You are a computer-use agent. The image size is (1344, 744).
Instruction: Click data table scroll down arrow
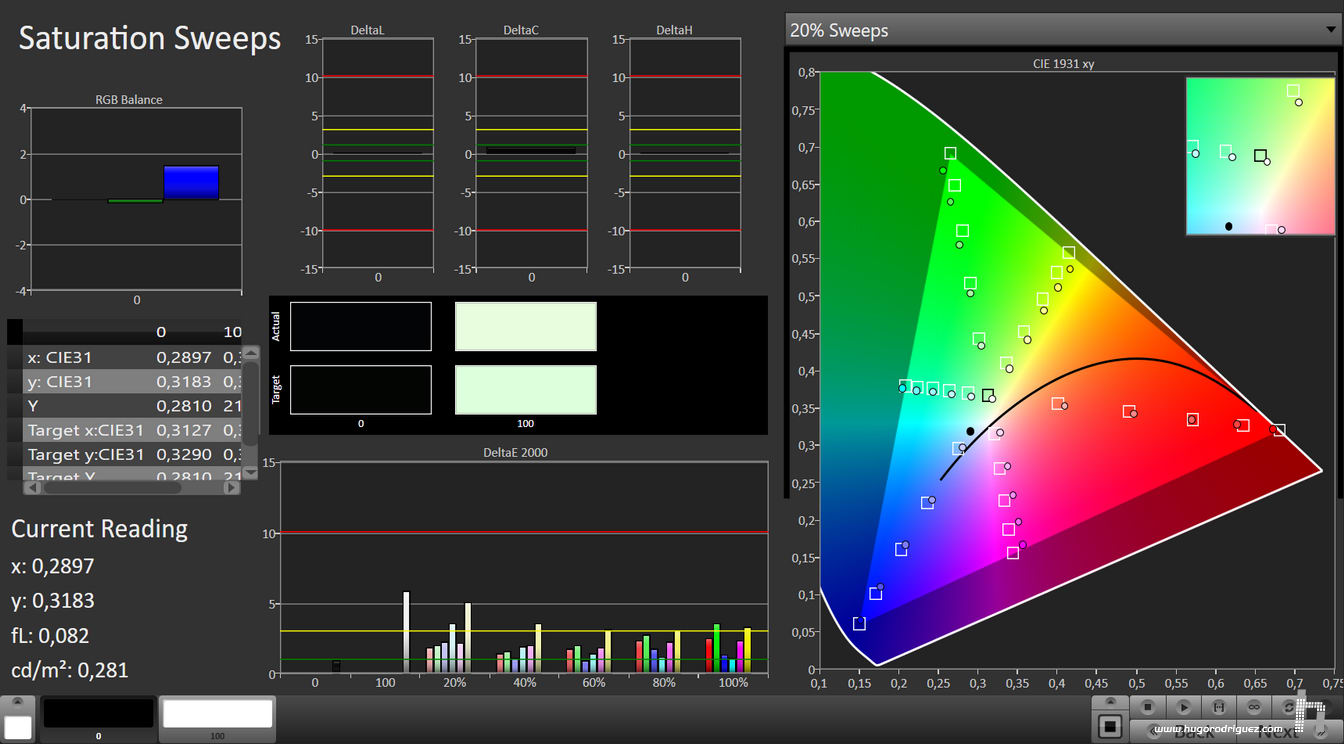[250, 473]
